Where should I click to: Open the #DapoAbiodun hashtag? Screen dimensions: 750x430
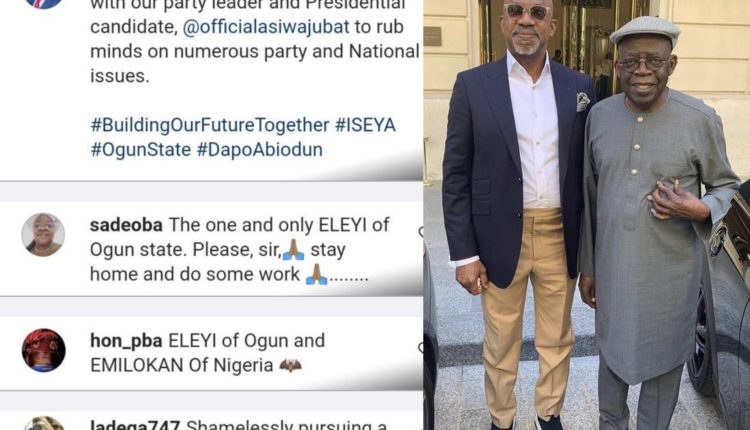260,150
